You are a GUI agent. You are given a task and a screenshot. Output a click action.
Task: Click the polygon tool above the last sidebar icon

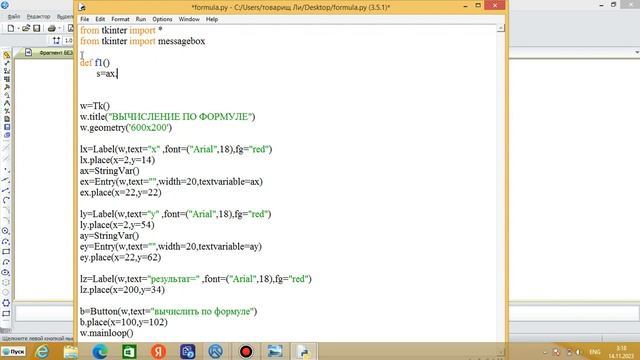click(6, 303)
